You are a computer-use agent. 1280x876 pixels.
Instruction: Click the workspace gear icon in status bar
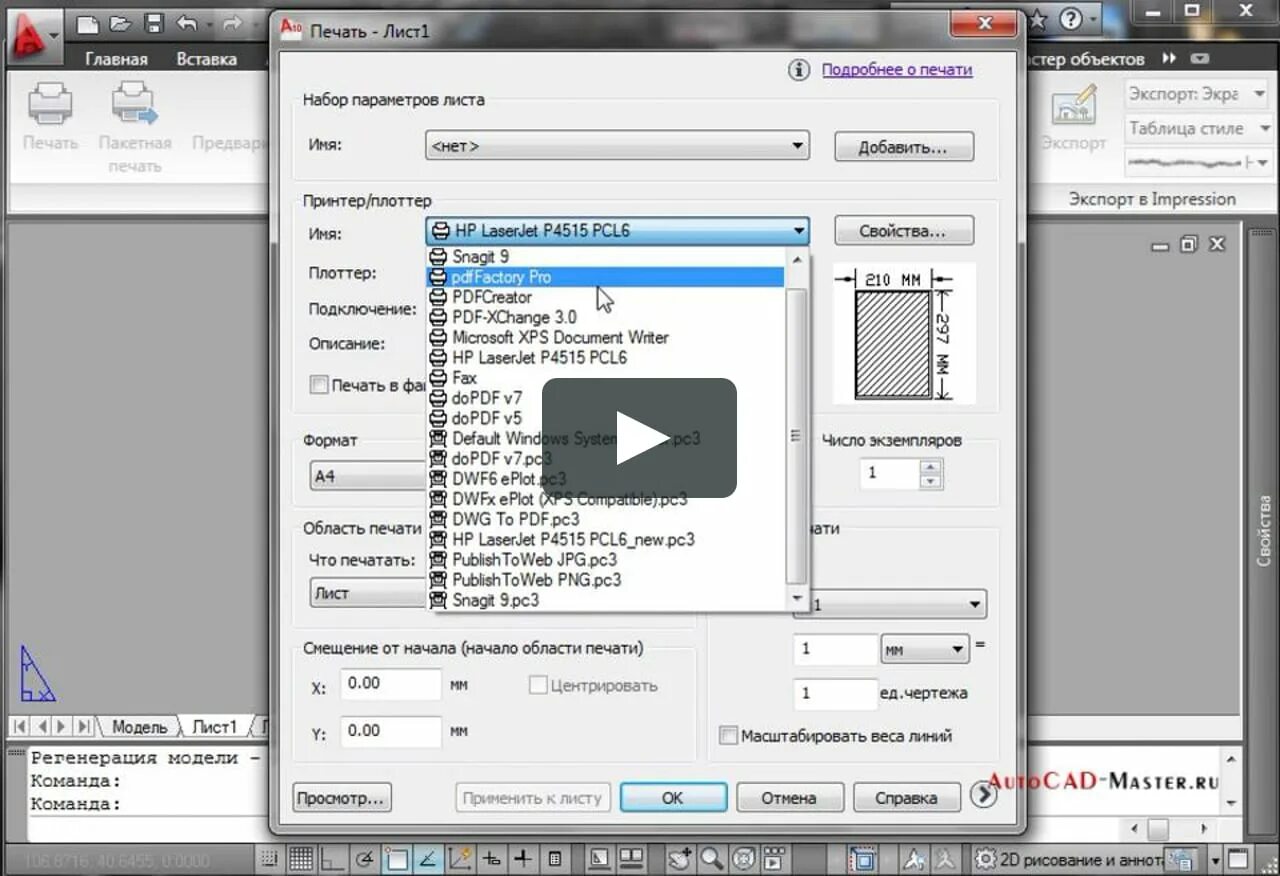click(x=985, y=859)
